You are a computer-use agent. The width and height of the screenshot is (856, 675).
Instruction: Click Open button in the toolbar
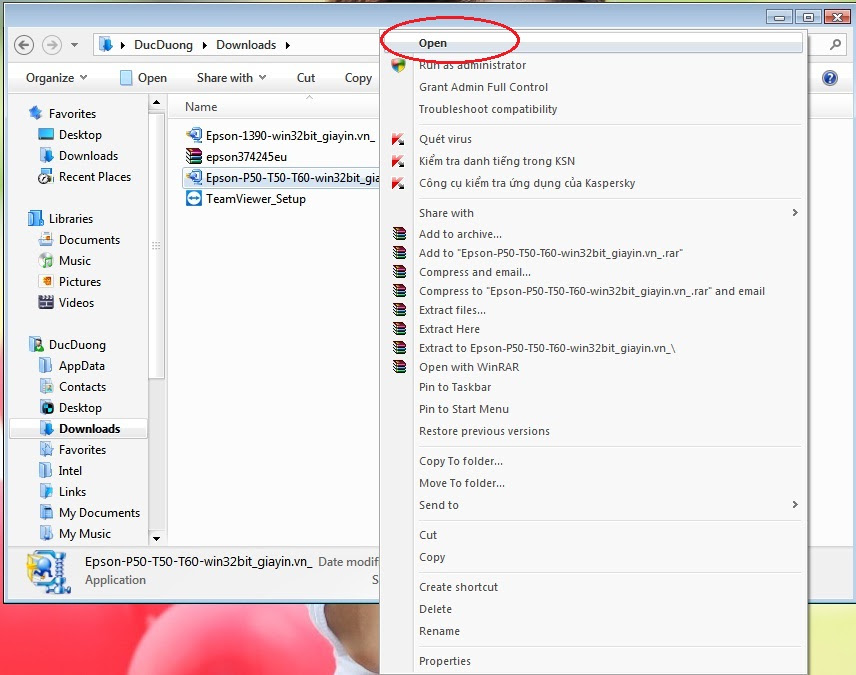(144, 78)
